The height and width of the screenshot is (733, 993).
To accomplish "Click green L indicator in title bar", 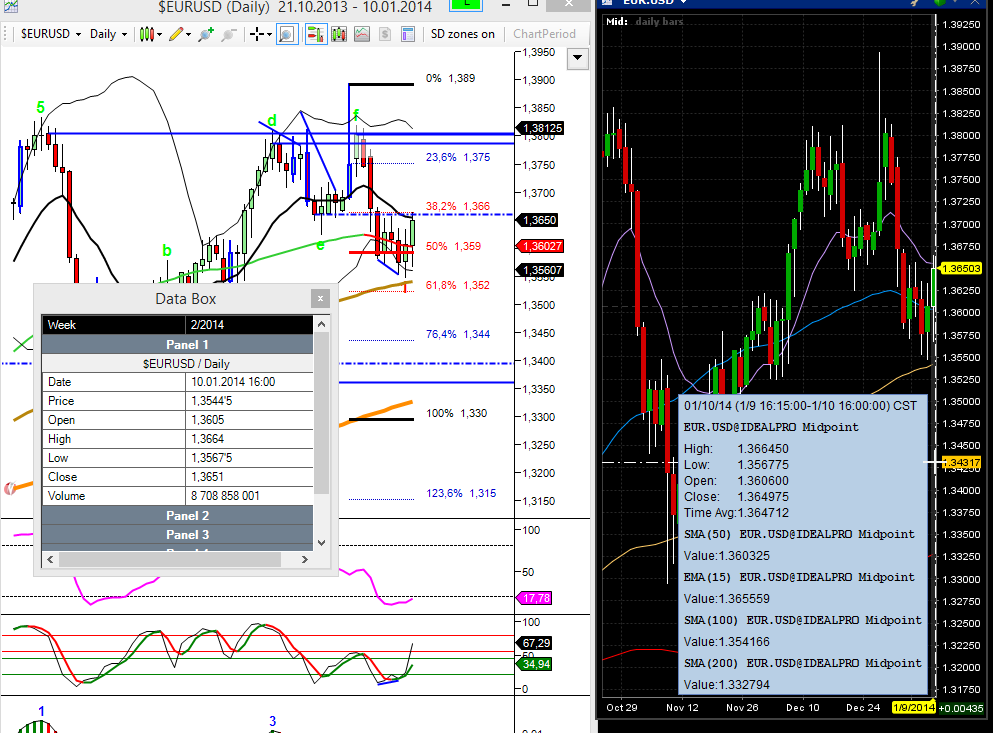I will 466,5.
